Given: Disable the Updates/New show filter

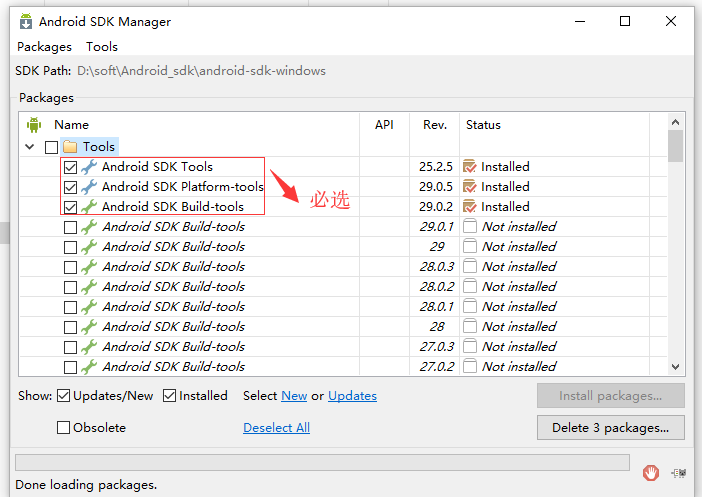Looking at the screenshot, I should pyautogui.click(x=64, y=396).
